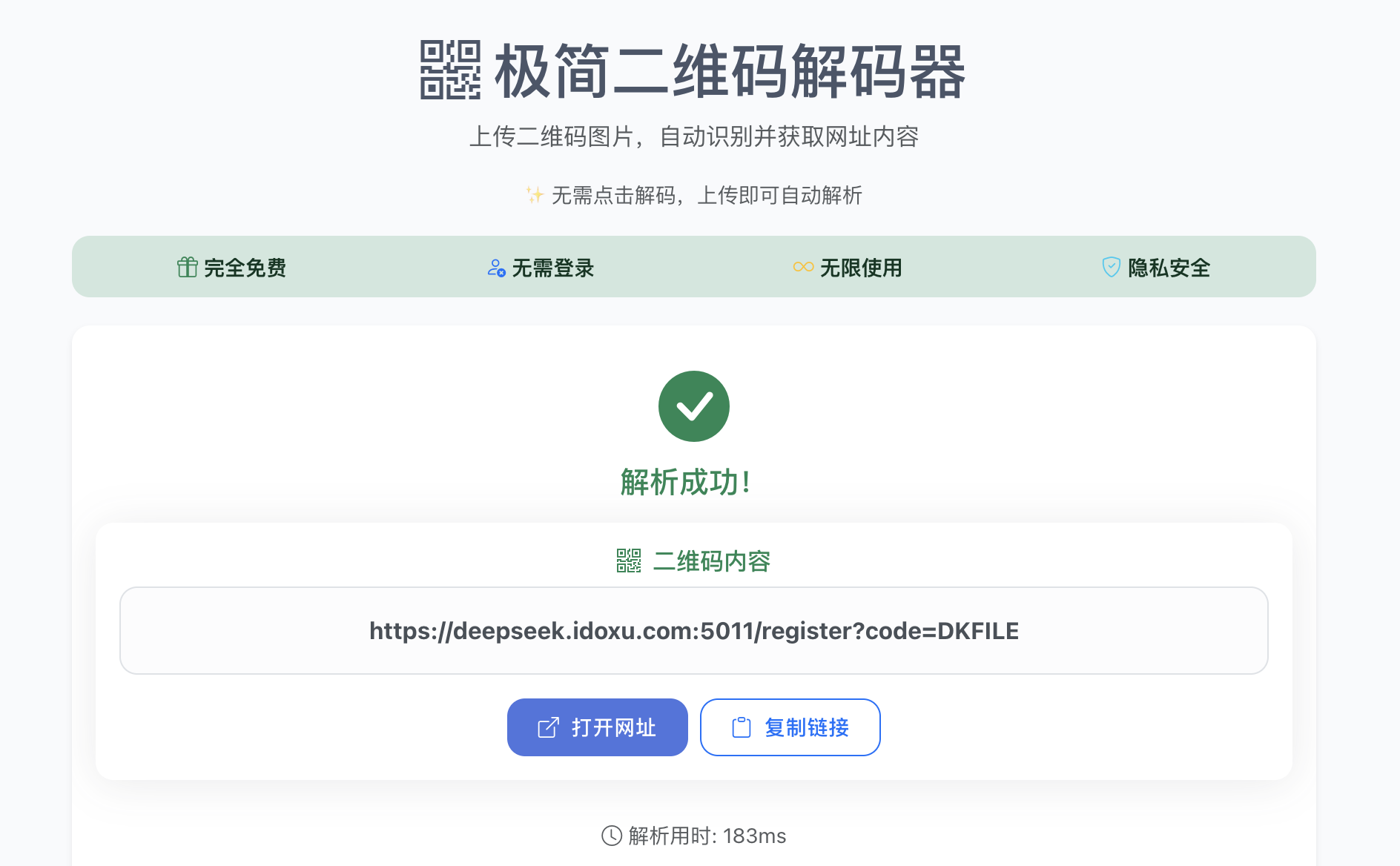1400x866 pixels.
Task: Click the 解析用时: 183ms text
Action: pyautogui.click(x=707, y=836)
